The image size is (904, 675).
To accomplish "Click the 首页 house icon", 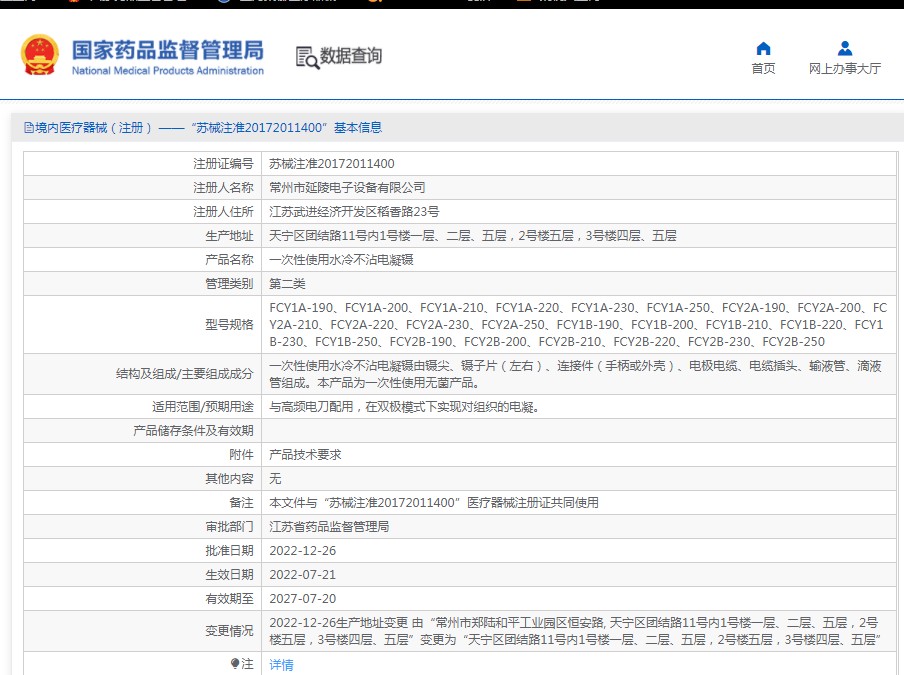I will click(x=763, y=49).
